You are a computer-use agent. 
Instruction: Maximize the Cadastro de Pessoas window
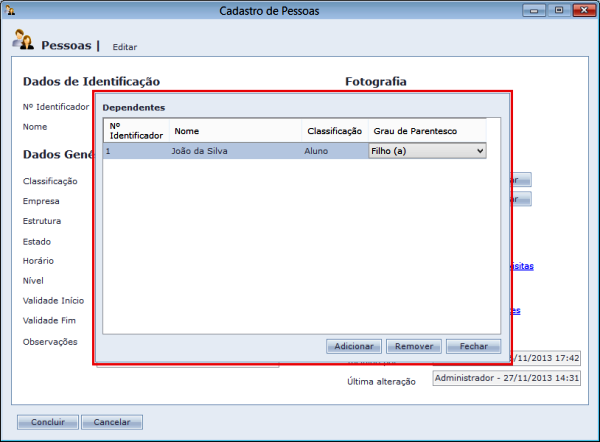click(x=557, y=10)
